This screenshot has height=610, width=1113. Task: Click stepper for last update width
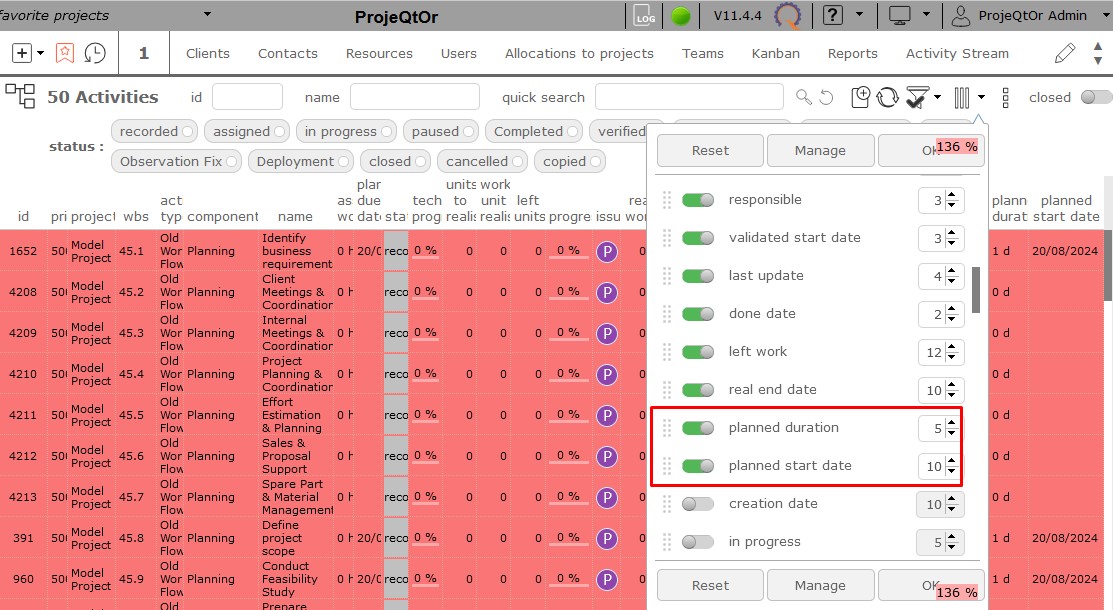tap(952, 276)
